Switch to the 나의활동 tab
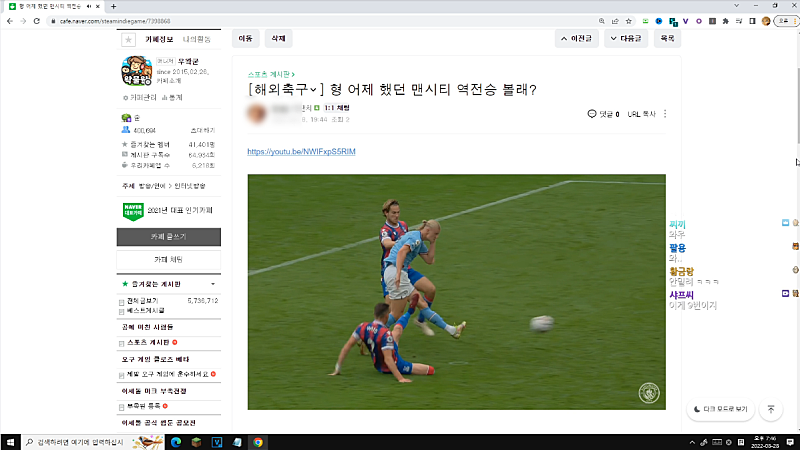 click(196, 39)
